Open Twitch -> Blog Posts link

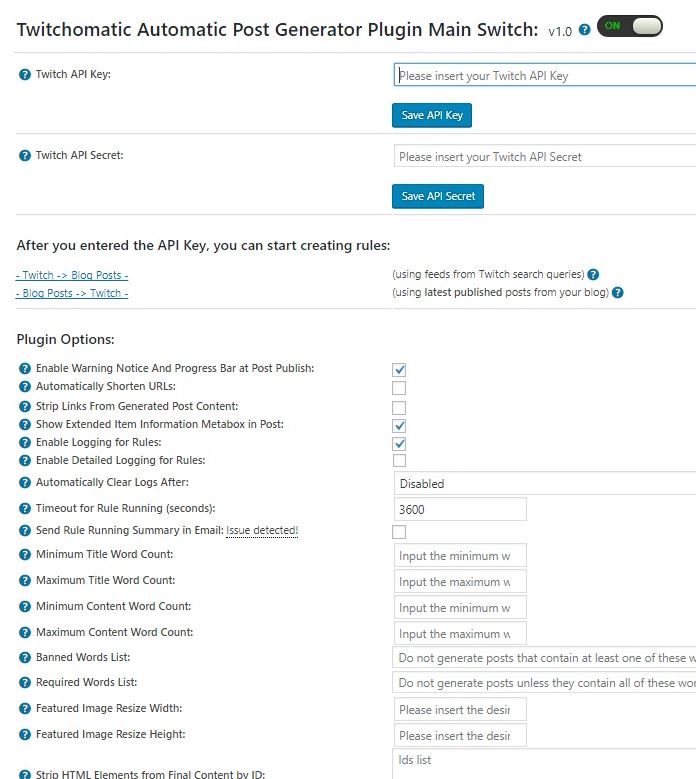click(72, 275)
